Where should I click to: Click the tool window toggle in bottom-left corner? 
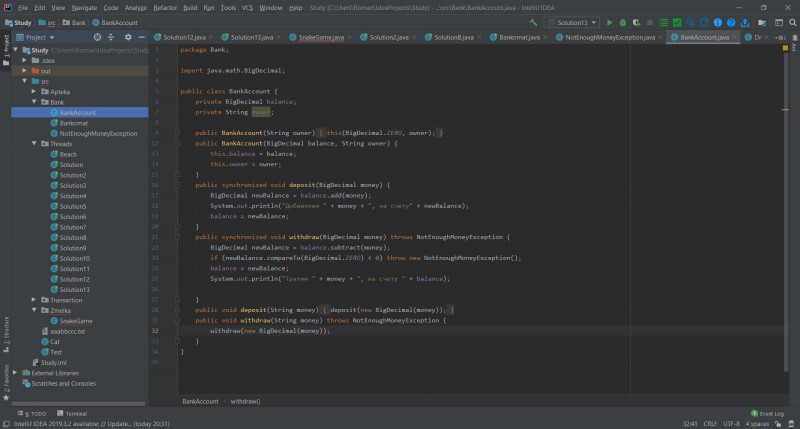point(6,424)
